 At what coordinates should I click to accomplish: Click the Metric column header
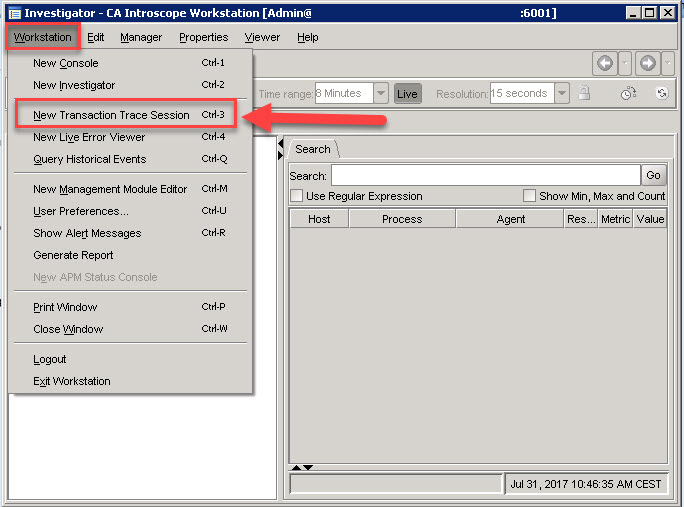615,219
